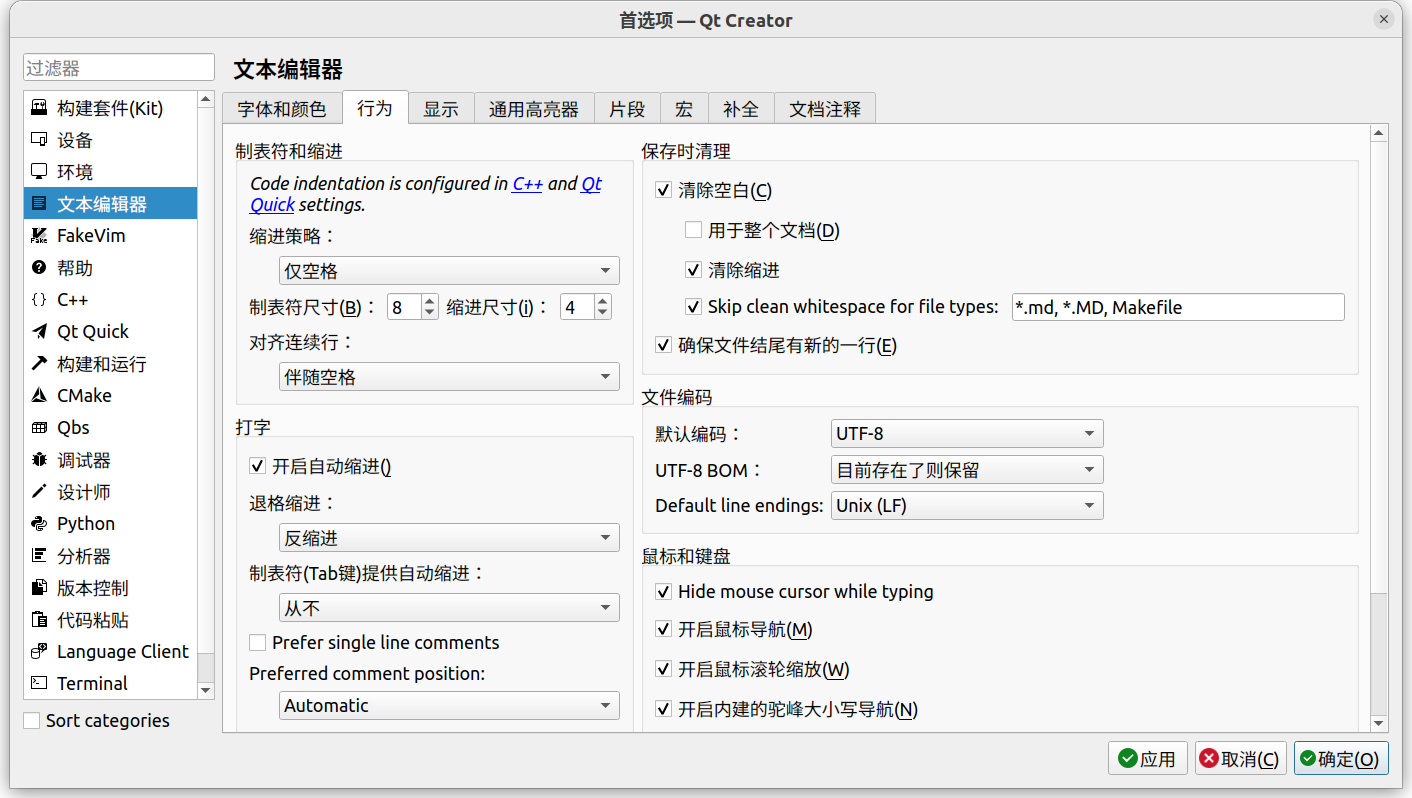
Task: Select the 设备 devices icon
Action: pos(39,140)
